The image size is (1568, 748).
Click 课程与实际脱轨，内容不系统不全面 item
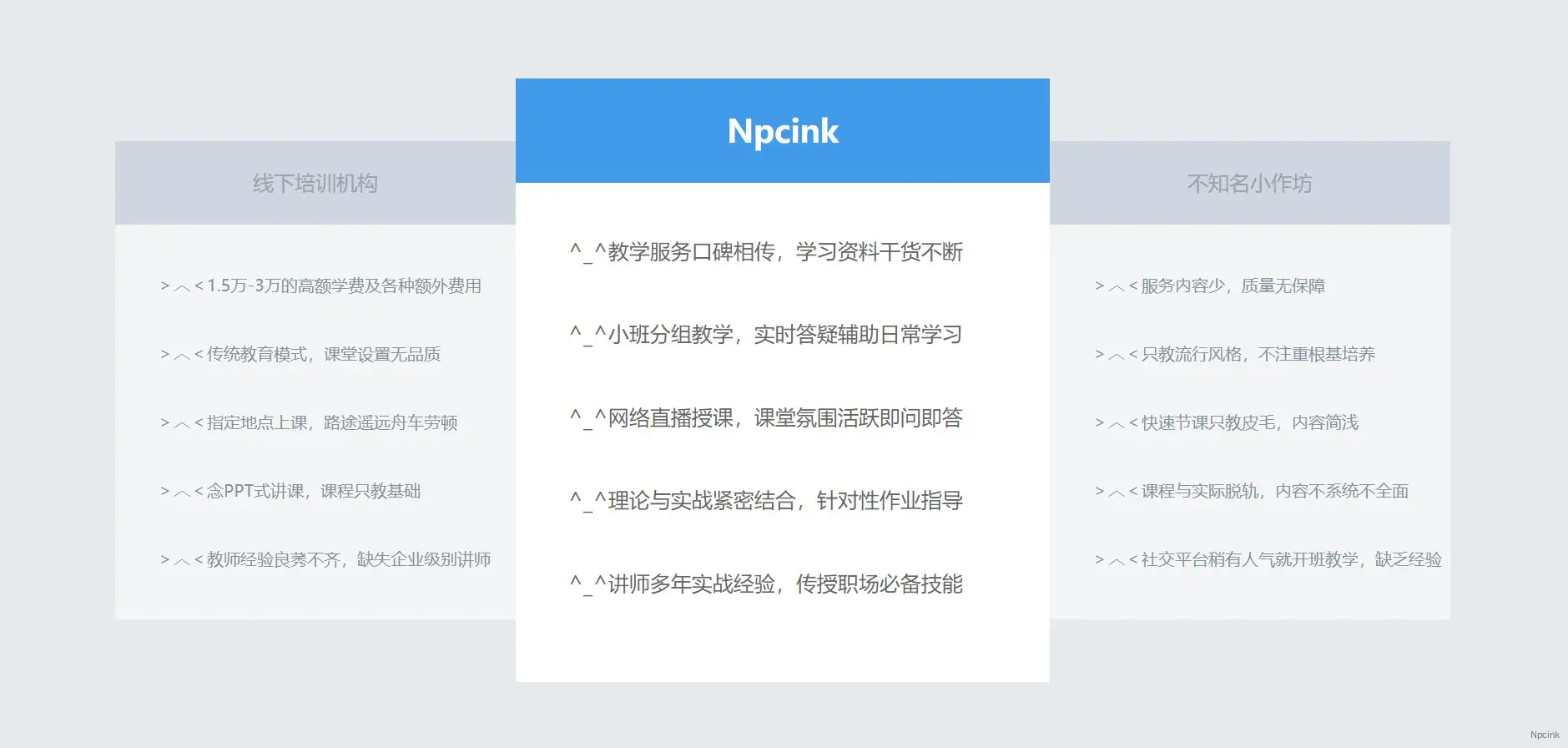1274,492
